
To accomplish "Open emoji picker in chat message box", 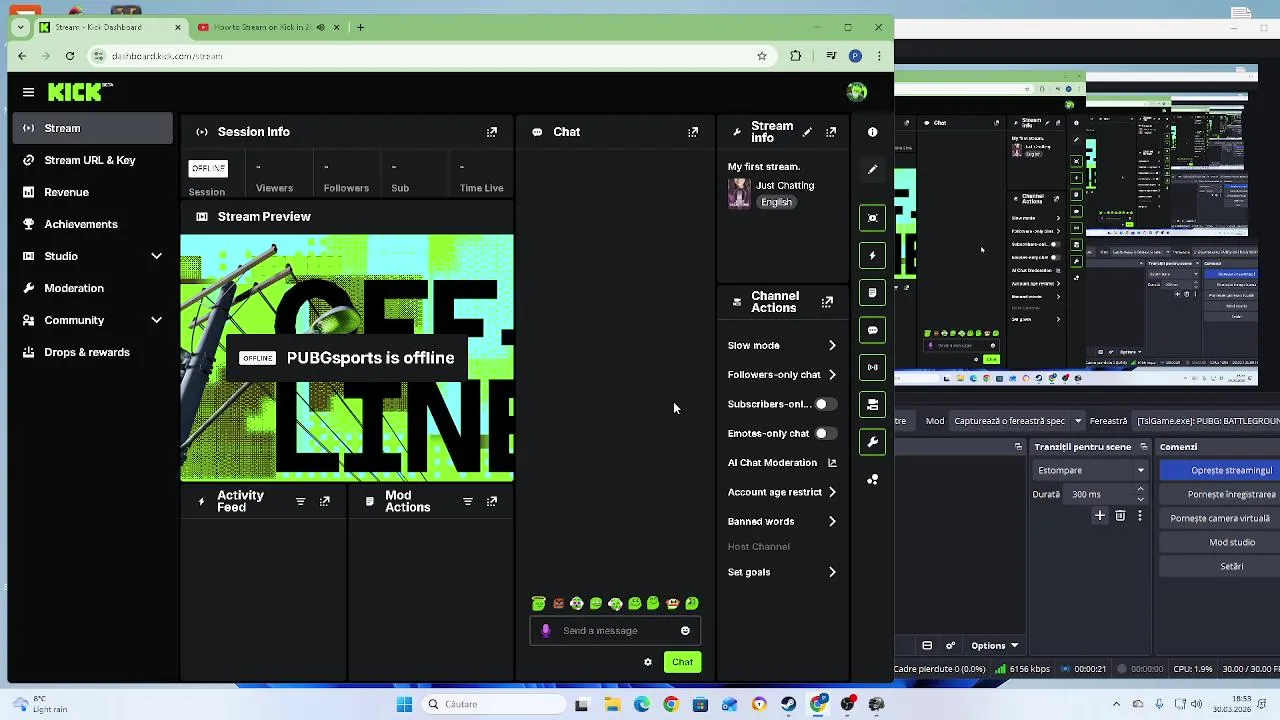I will (x=685, y=631).
